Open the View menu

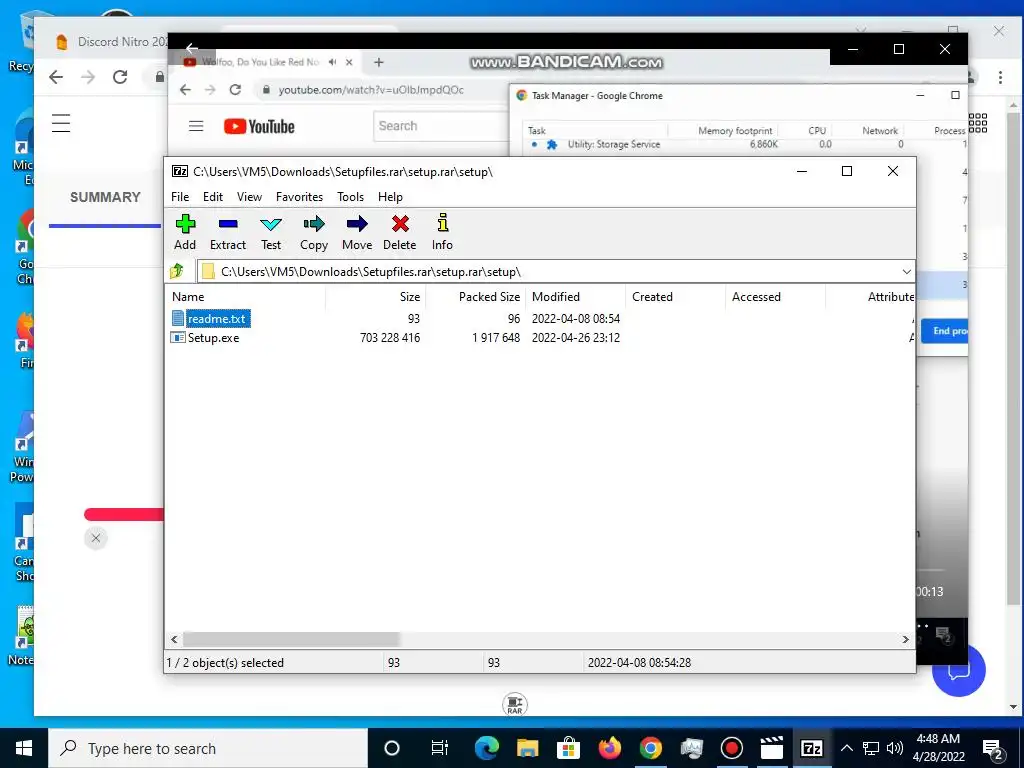(x=249, y=197)
